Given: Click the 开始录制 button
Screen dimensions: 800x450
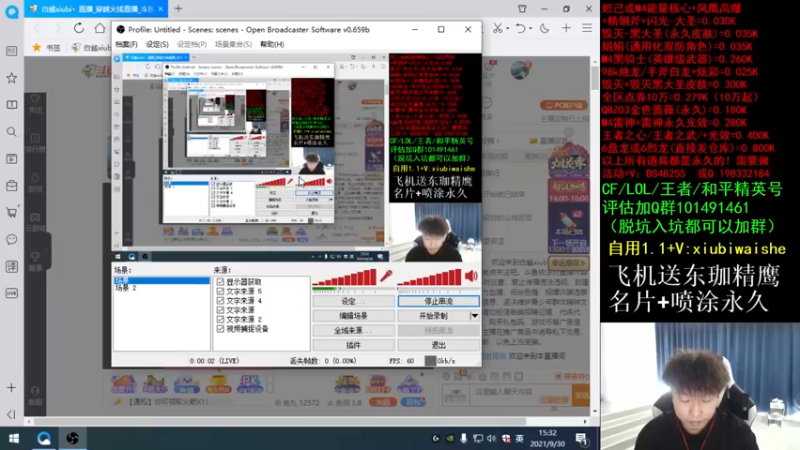Looking at the screenshot, I should (x=433, y=316).
